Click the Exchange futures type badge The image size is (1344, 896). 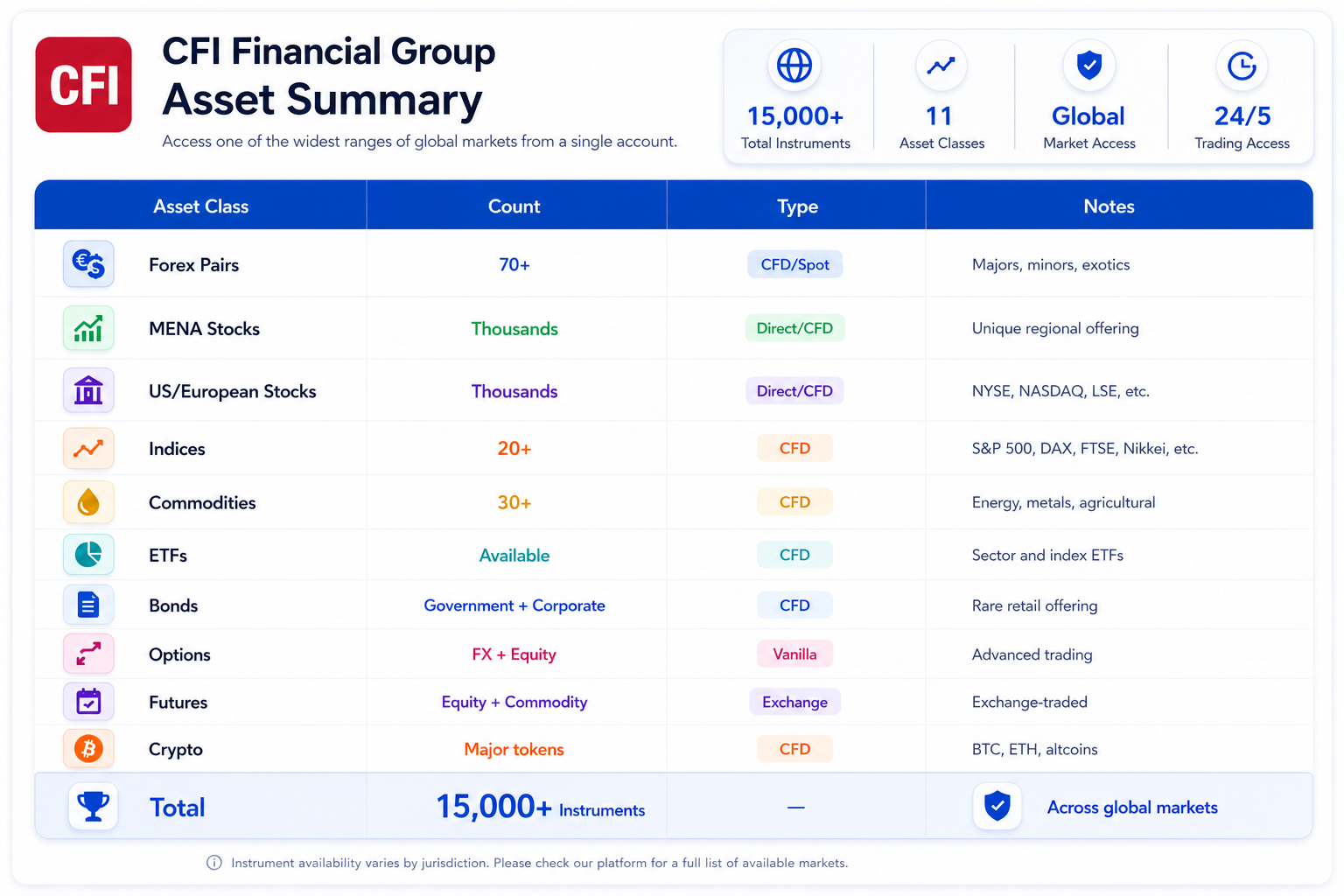[794, 702]
